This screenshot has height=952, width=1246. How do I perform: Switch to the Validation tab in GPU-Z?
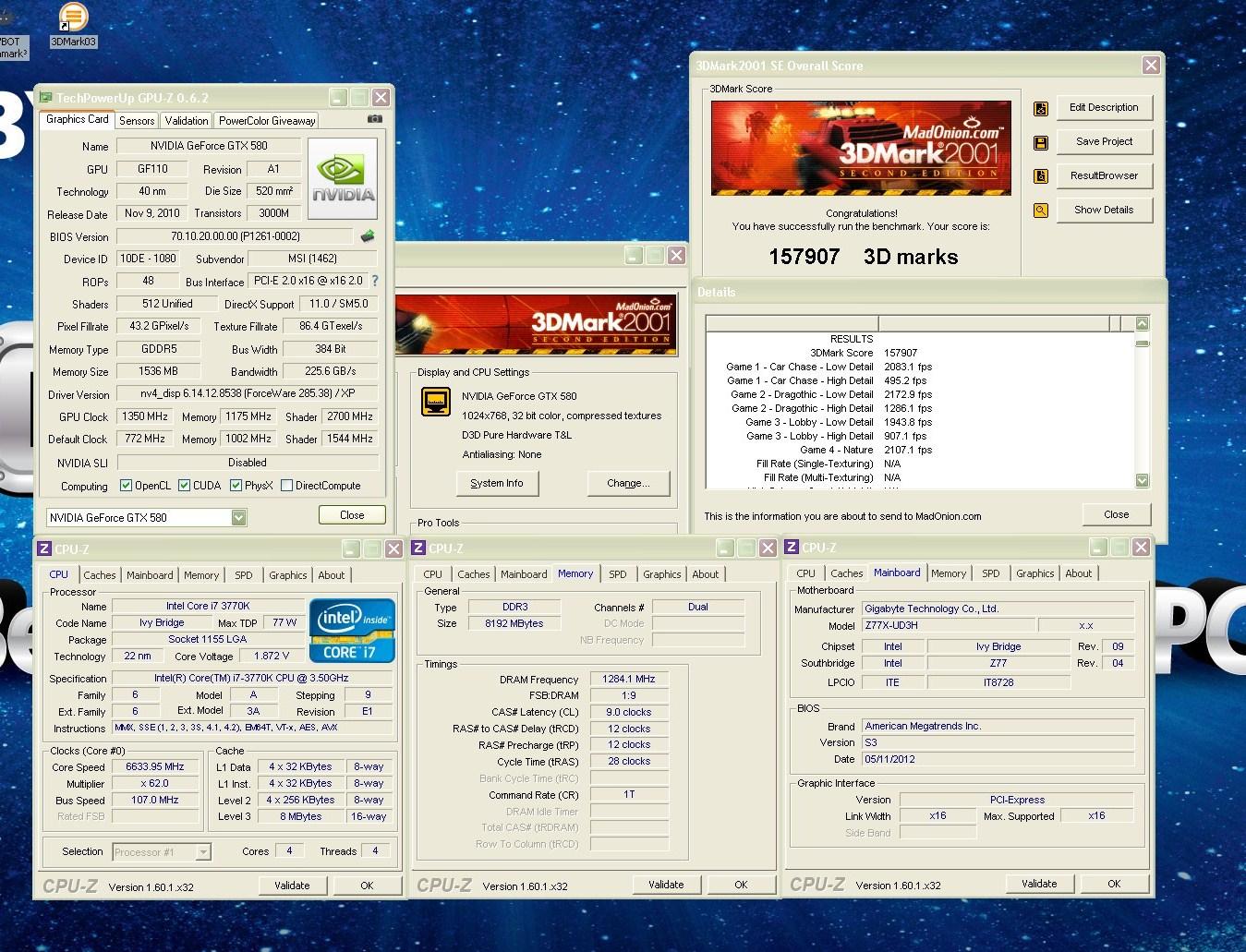[x=187, y=121]
